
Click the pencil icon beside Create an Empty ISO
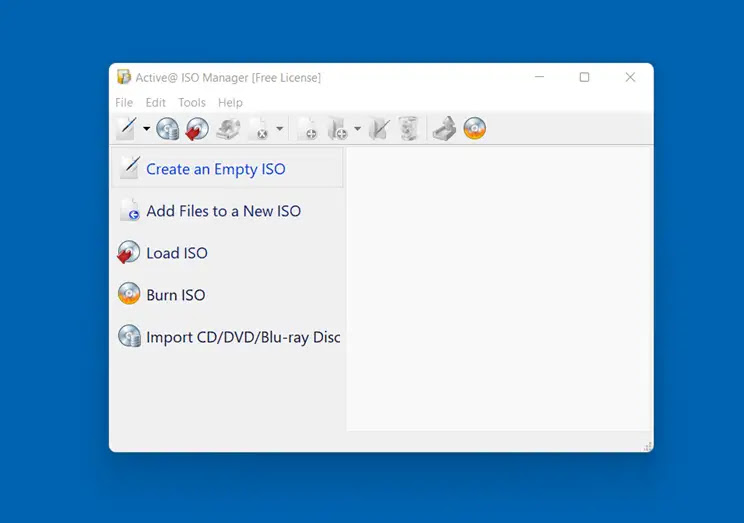(130, 167)
